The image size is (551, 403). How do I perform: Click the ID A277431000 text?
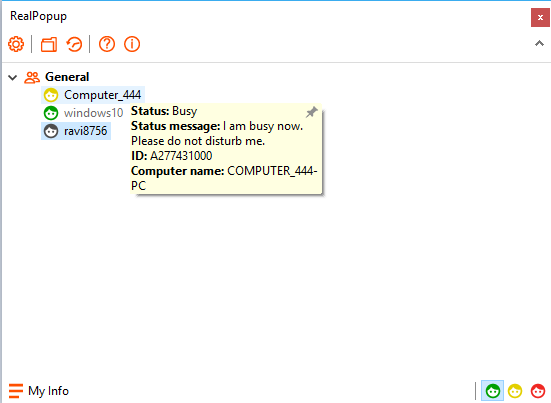tap(171, 156)
